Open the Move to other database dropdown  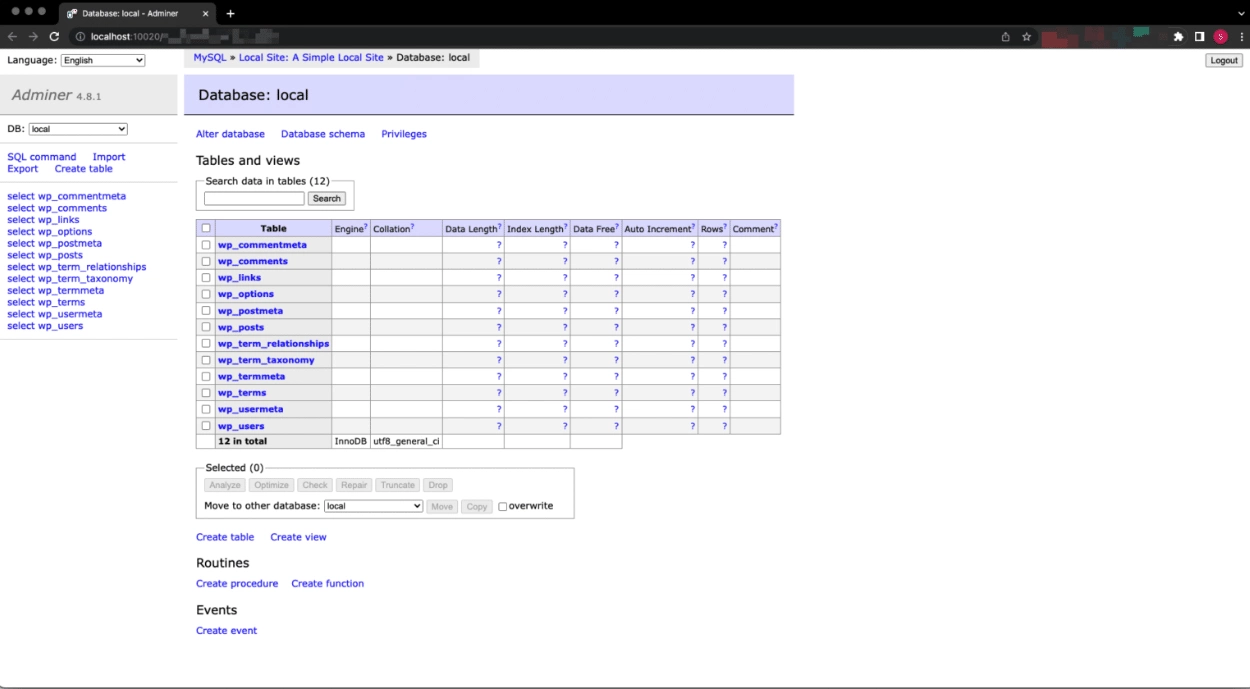coord(372,506)
